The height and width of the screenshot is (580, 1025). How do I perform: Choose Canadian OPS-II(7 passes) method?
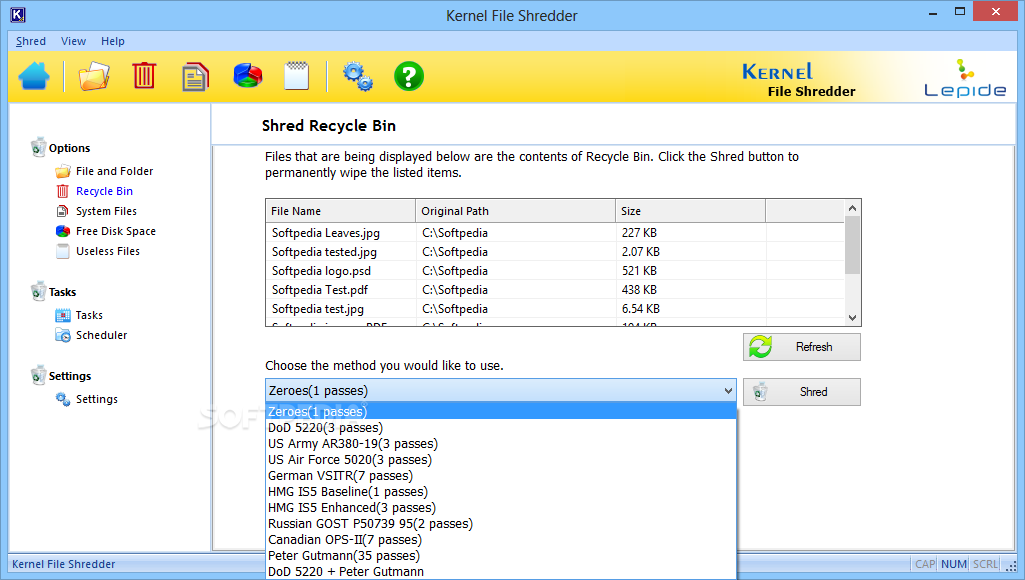(501, 539)
